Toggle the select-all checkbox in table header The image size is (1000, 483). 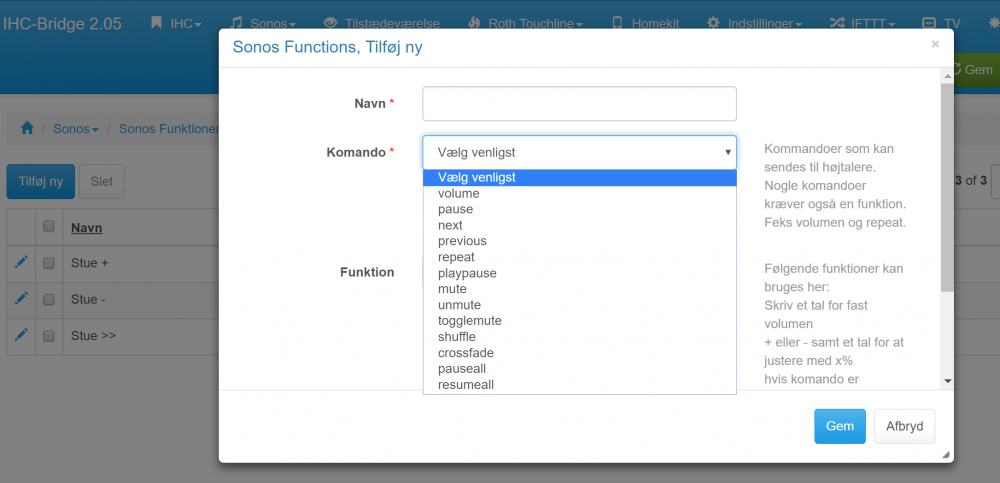coord(48,227)
